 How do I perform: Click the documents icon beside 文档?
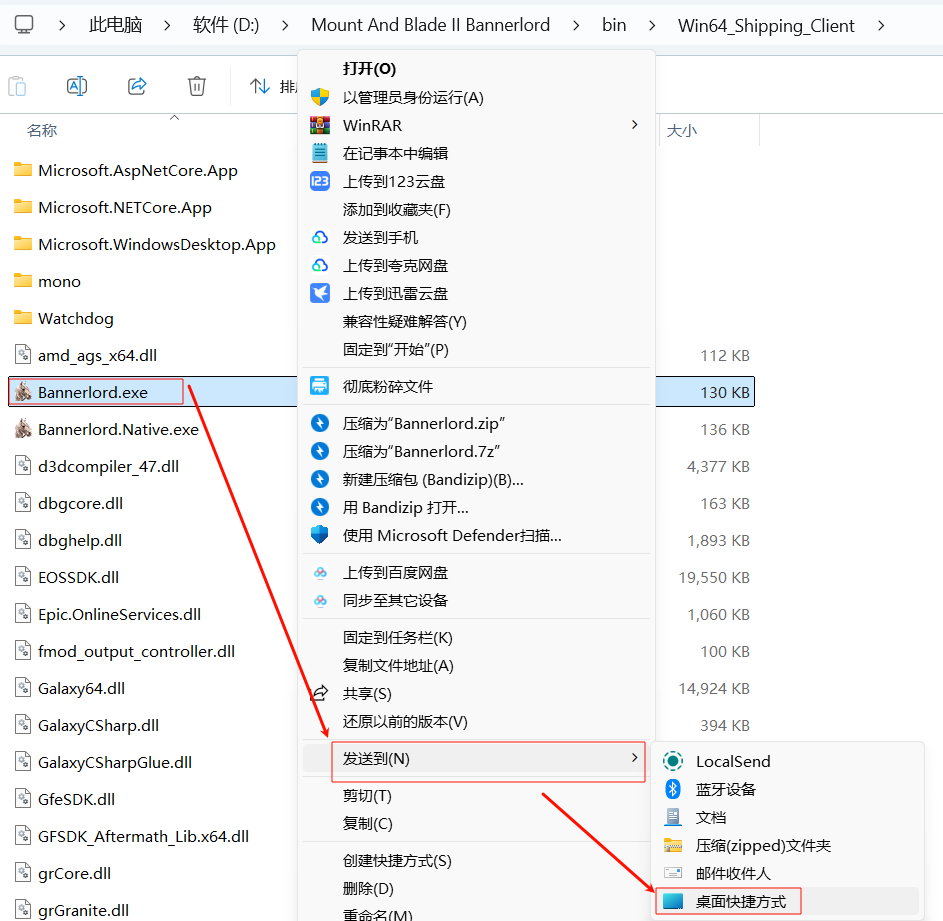coord(673,817)
